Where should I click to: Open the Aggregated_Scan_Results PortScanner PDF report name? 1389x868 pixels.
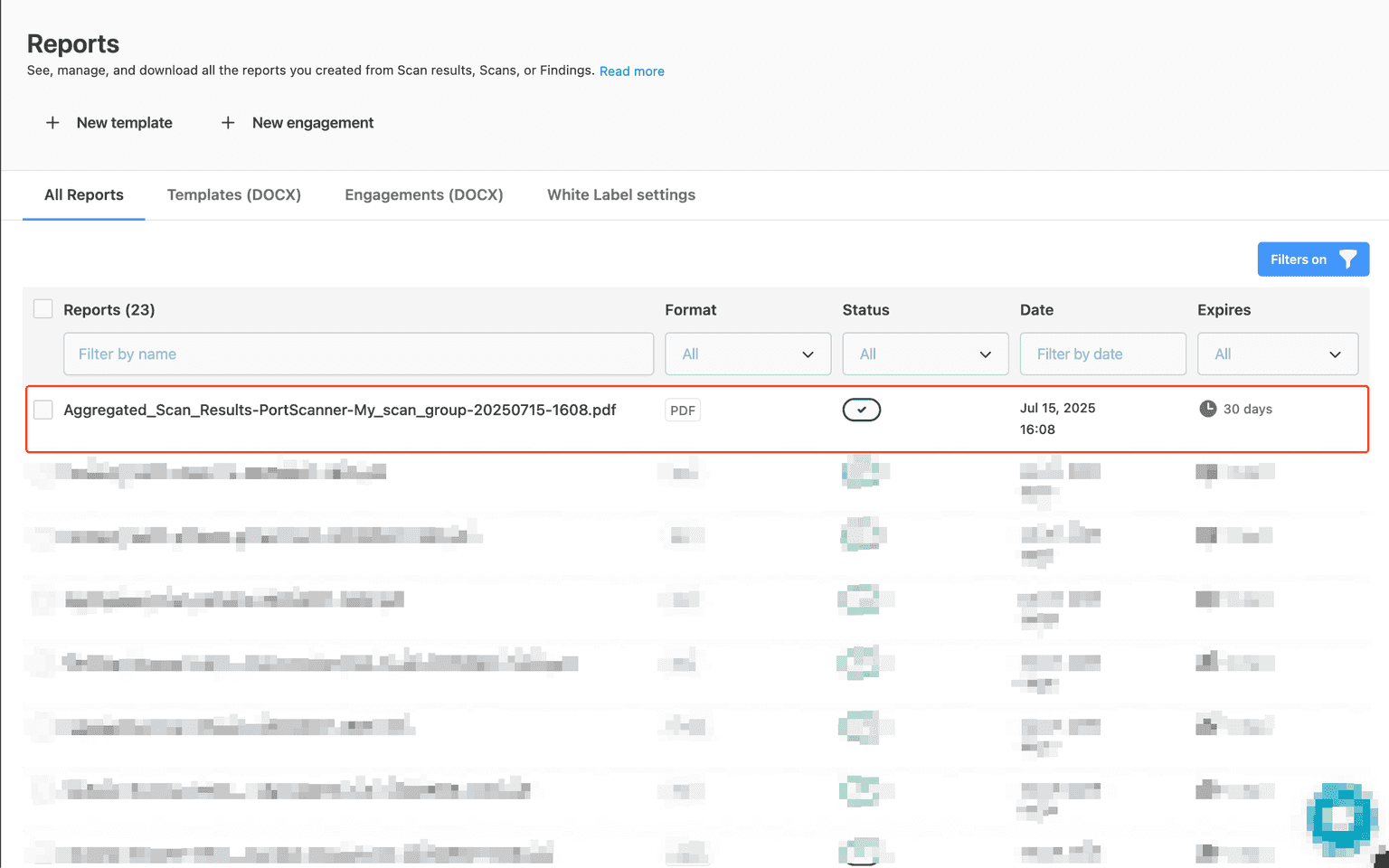click(x=340, y=410)
